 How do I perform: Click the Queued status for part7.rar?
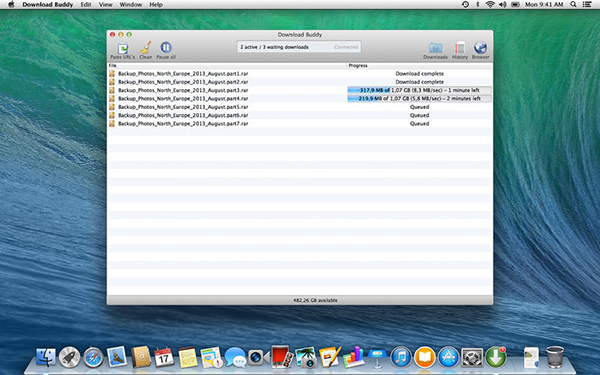tap(419, 124)
